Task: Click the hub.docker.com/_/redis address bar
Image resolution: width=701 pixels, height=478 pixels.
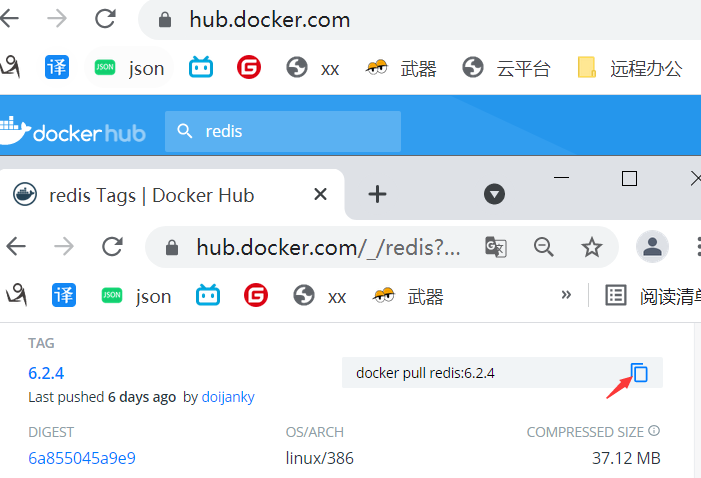Action: click(328, 248)
